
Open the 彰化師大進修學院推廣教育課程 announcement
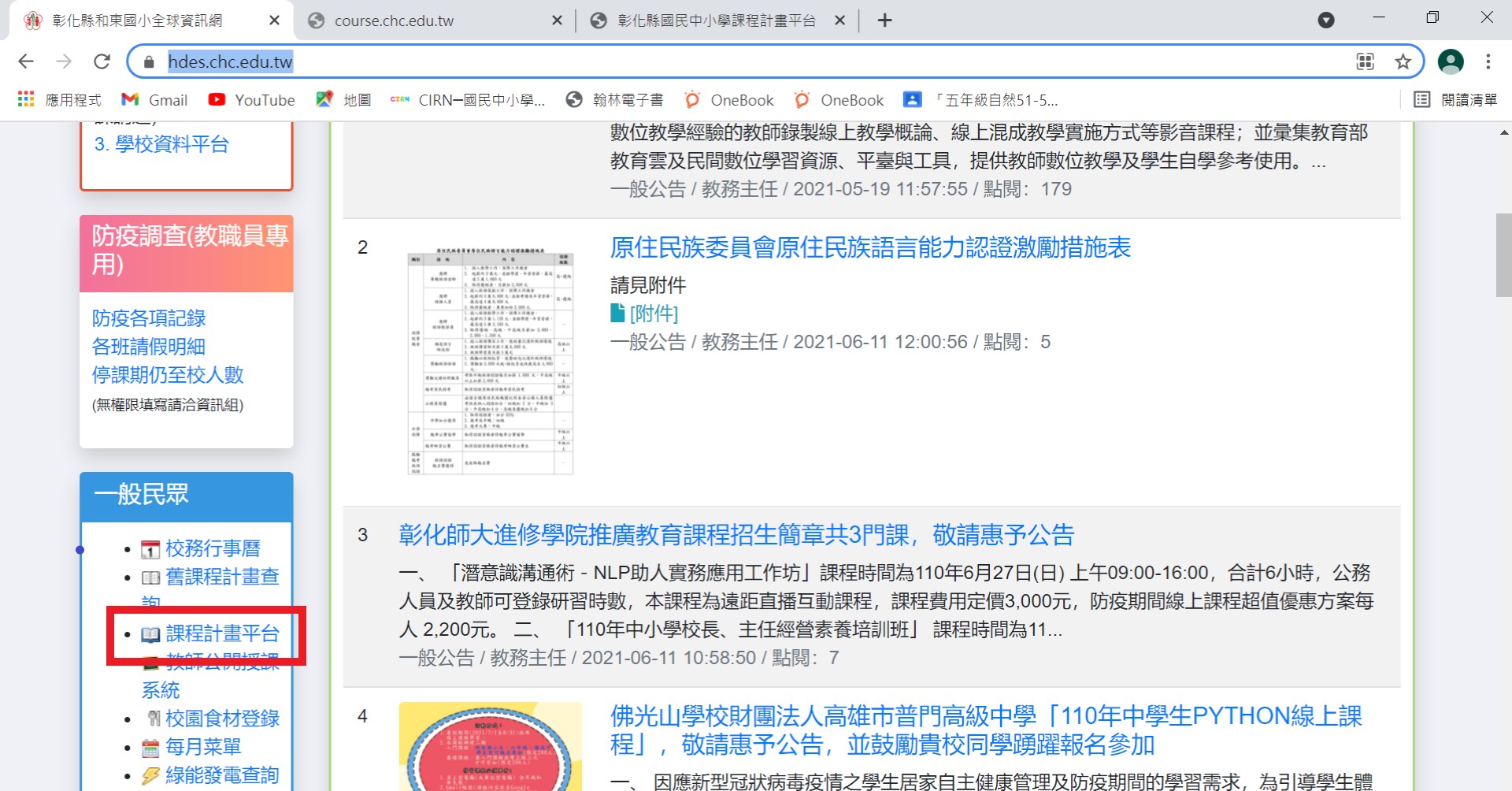pos(736,535)
